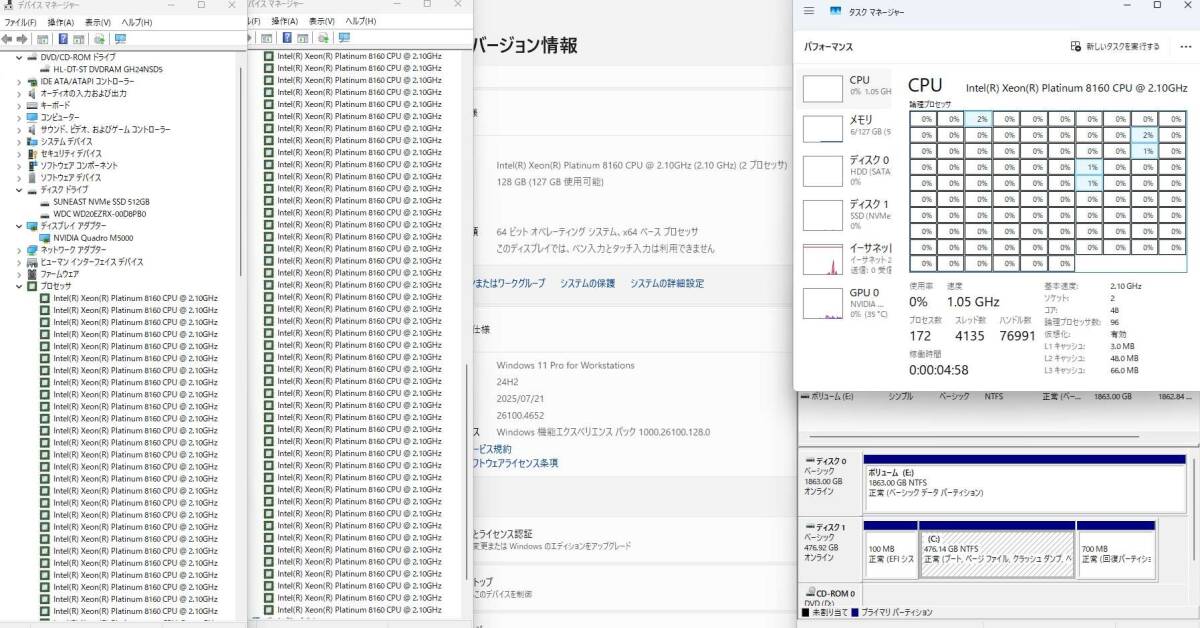Screen dimensions: 1200x628
Task: Click action pane icon in right Device Manager toolbar
Action: click(x=303, y=39)
